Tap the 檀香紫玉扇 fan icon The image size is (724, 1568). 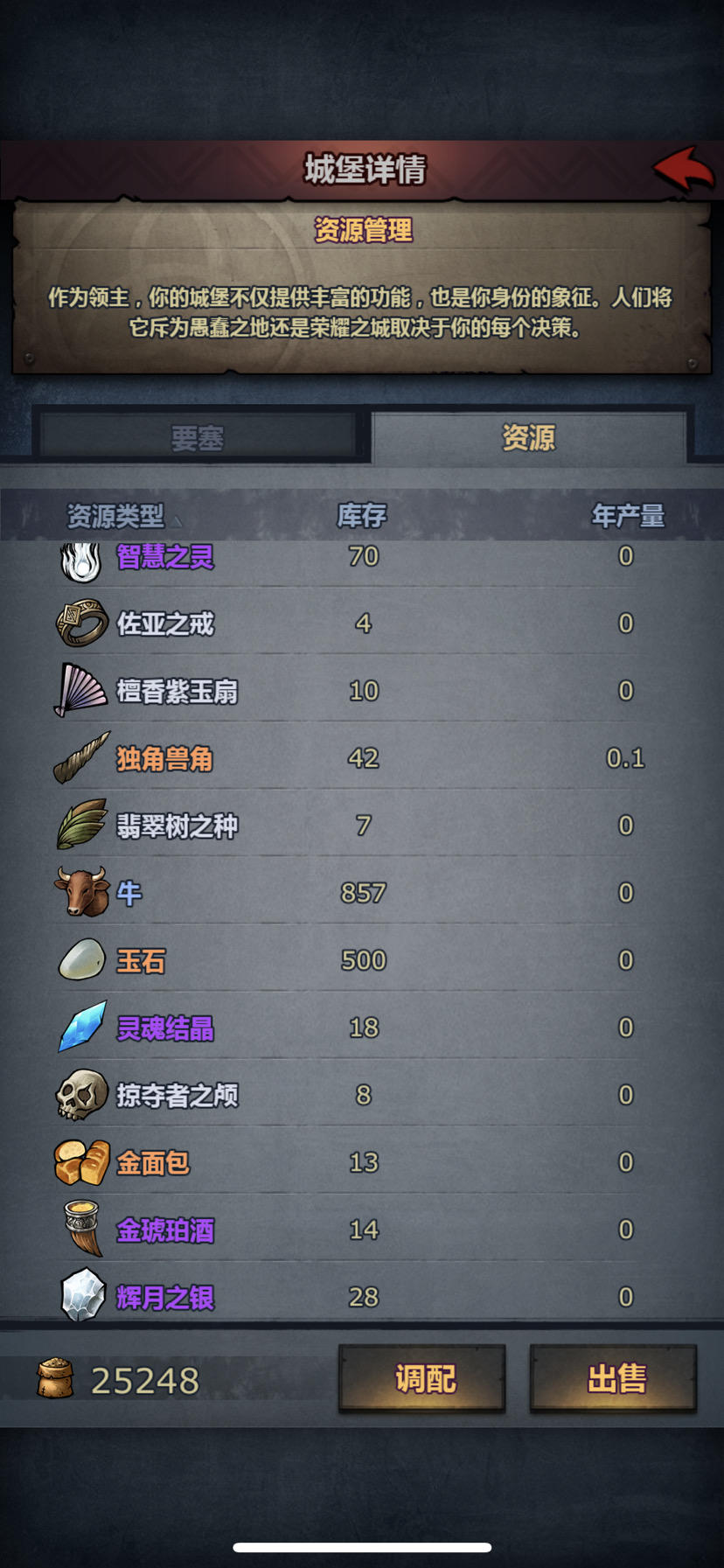click(x=82, y=690)
